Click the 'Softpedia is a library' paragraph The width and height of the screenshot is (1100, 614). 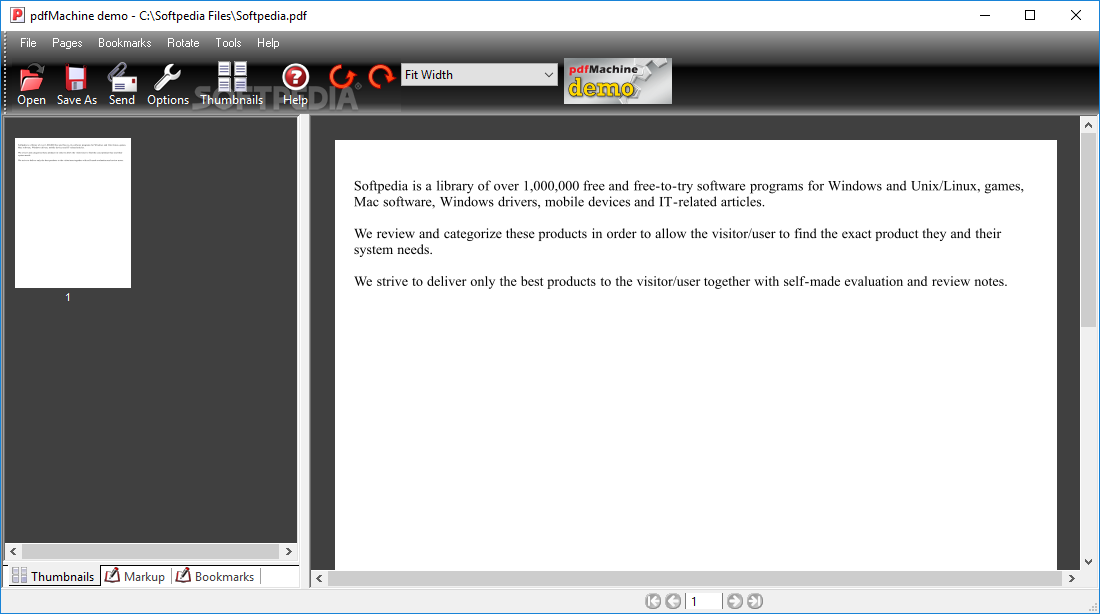coord(689,194)
